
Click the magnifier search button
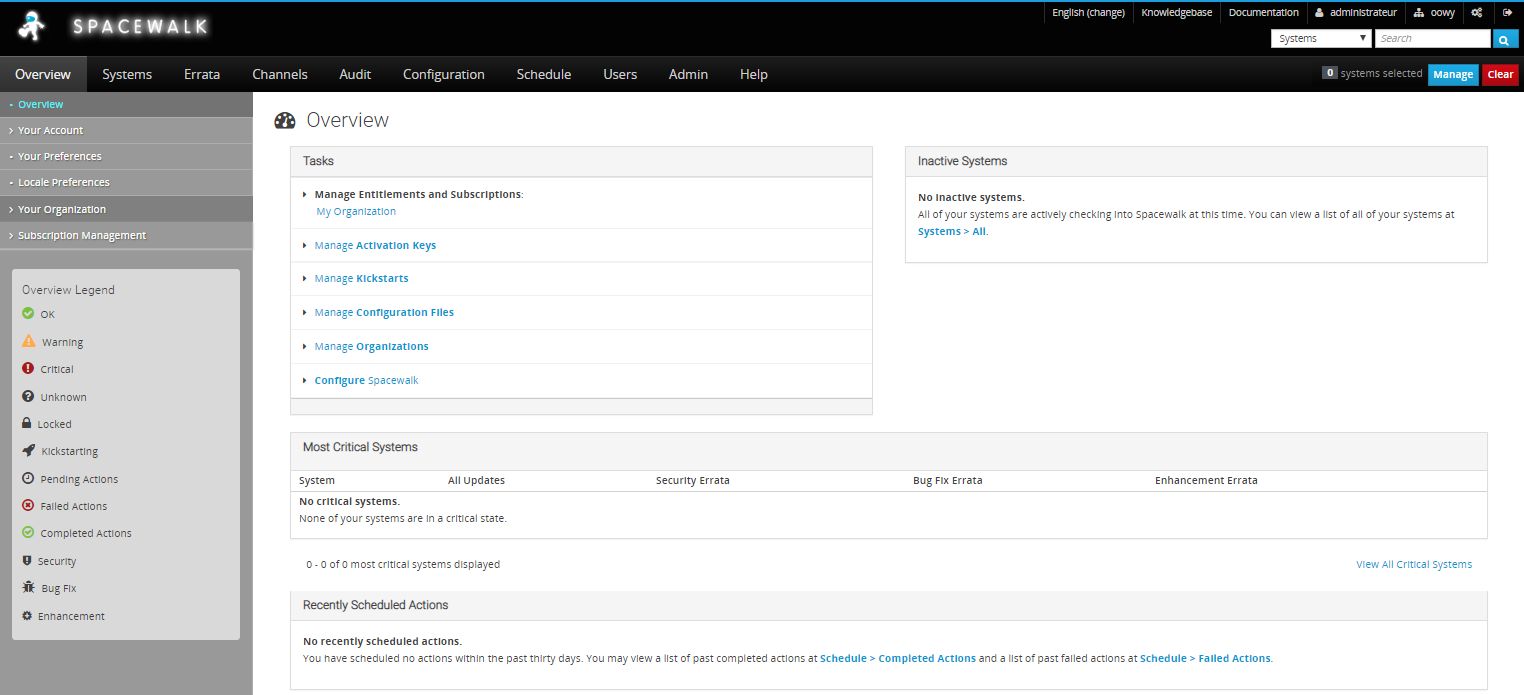[x=1505, y=39]
